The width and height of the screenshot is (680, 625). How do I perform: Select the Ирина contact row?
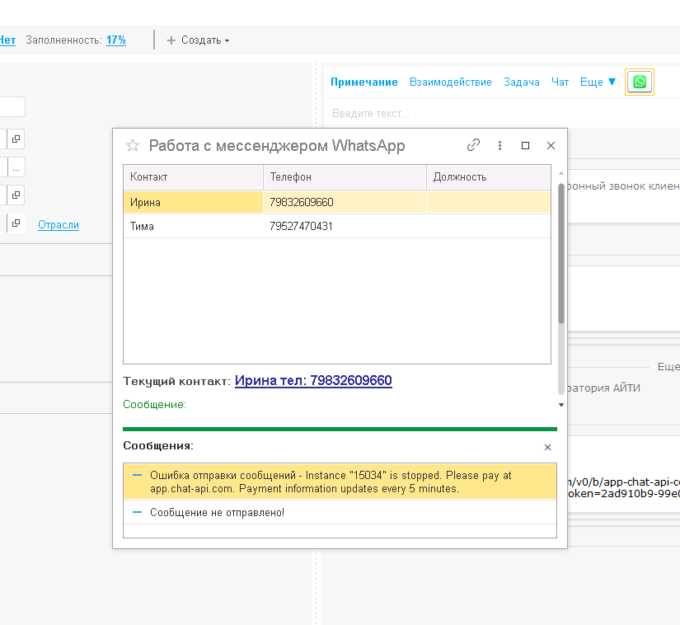pos(337,202)
